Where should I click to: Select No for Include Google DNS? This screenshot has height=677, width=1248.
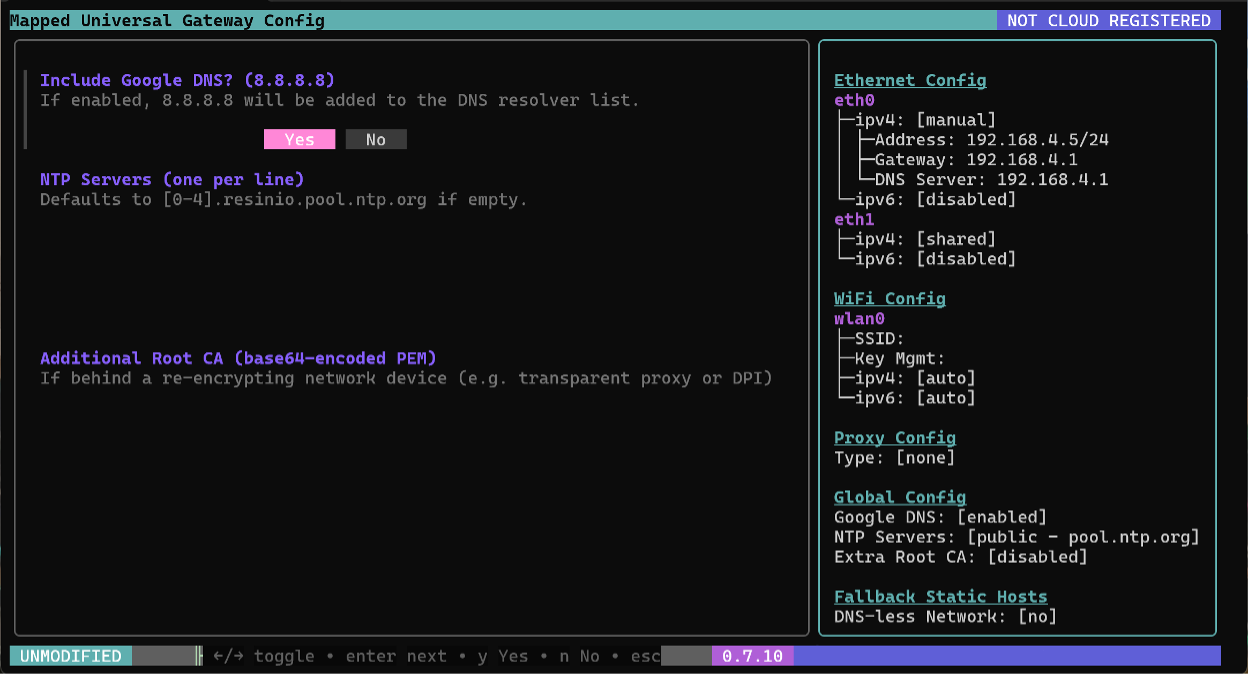pyautogui.click(x=376, y=140)
